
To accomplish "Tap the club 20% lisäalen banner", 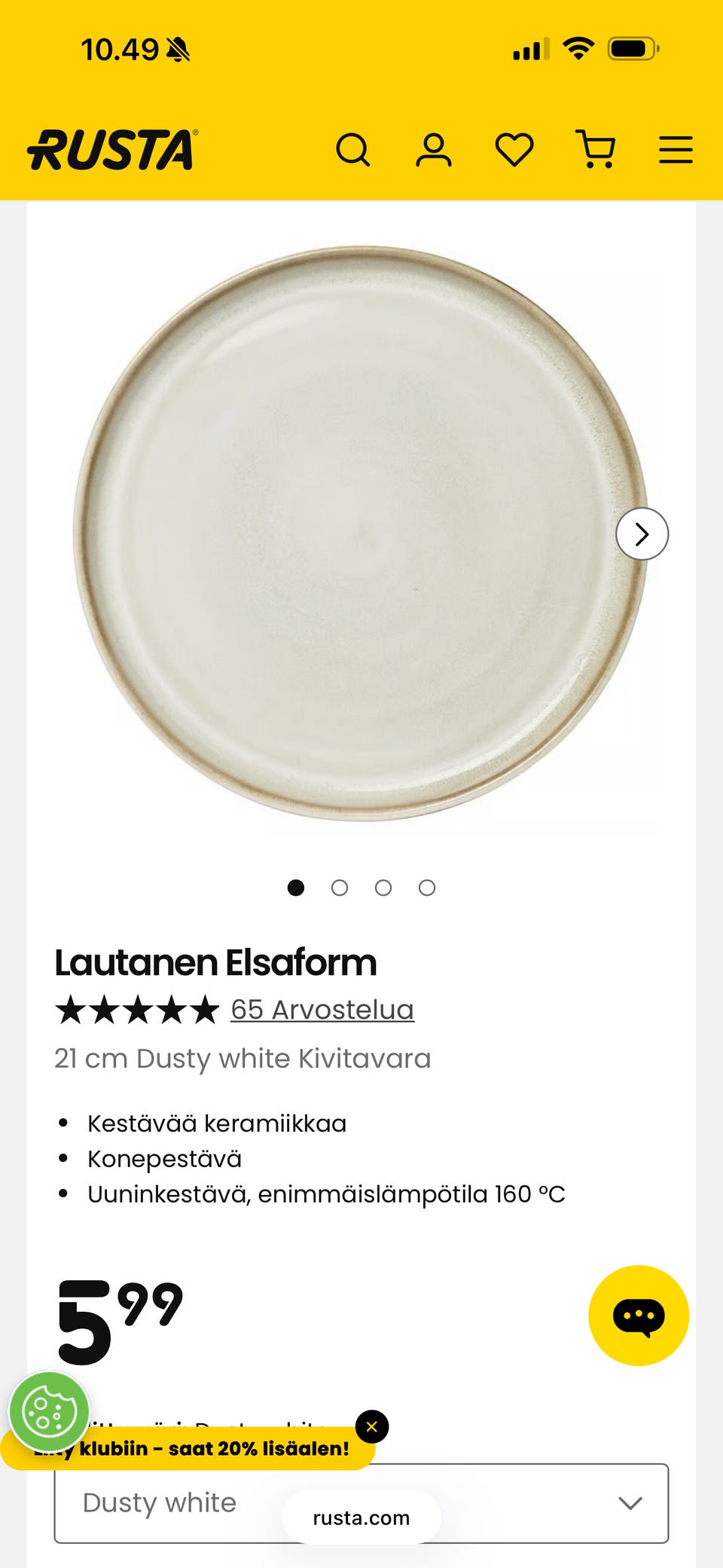I will pyautogui.click(x=188, y=1448).
